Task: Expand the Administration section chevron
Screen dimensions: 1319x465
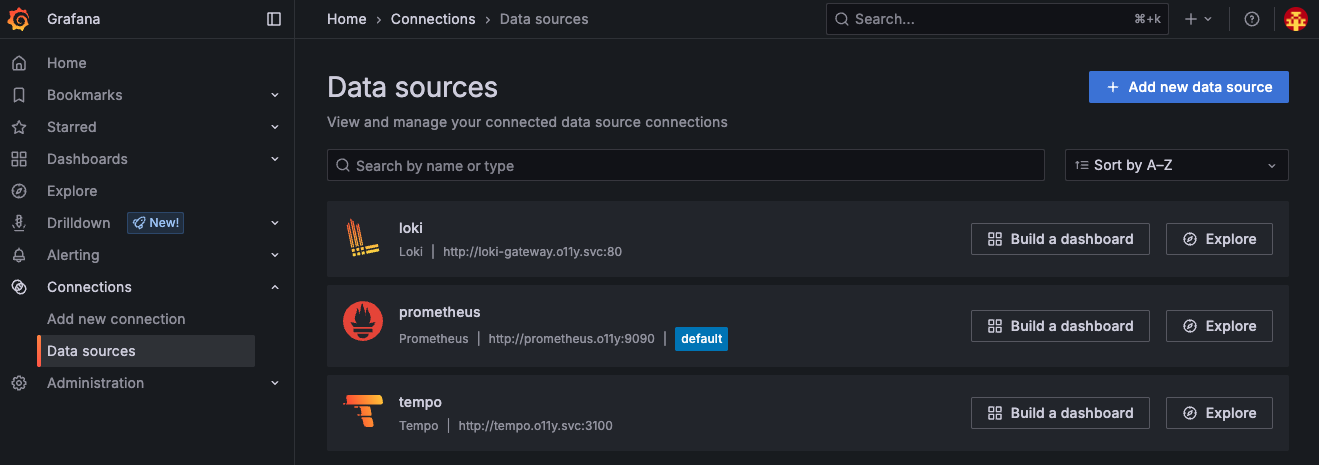Action: [x=274, y=383]
